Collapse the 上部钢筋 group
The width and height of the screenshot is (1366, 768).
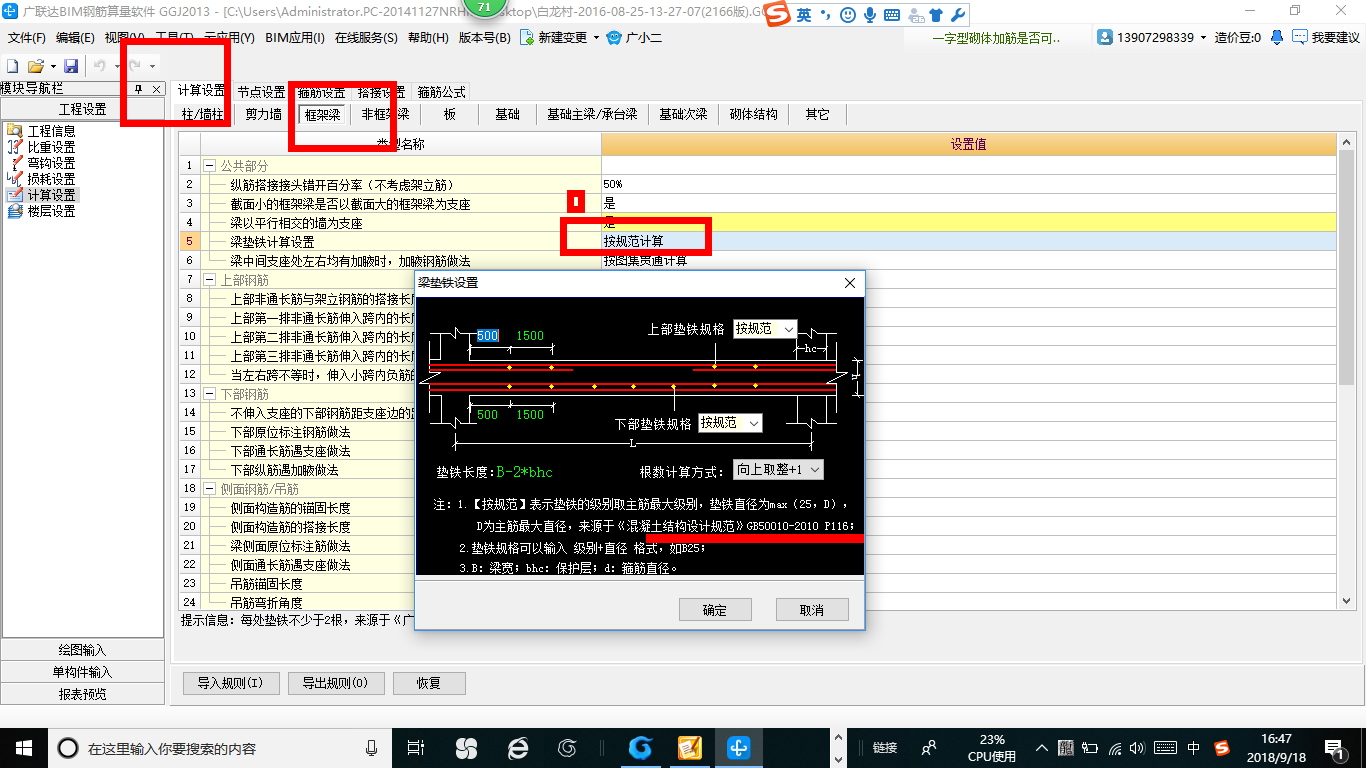(x=210, y=280)
